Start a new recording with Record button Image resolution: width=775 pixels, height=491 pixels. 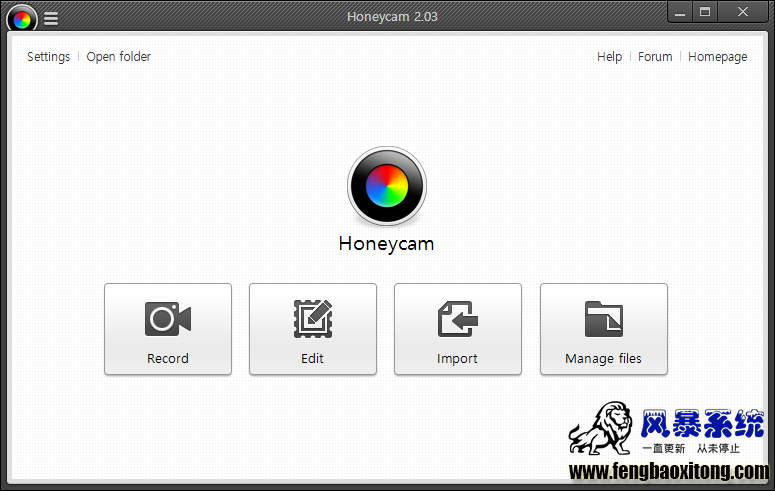[x=168, y=329]
